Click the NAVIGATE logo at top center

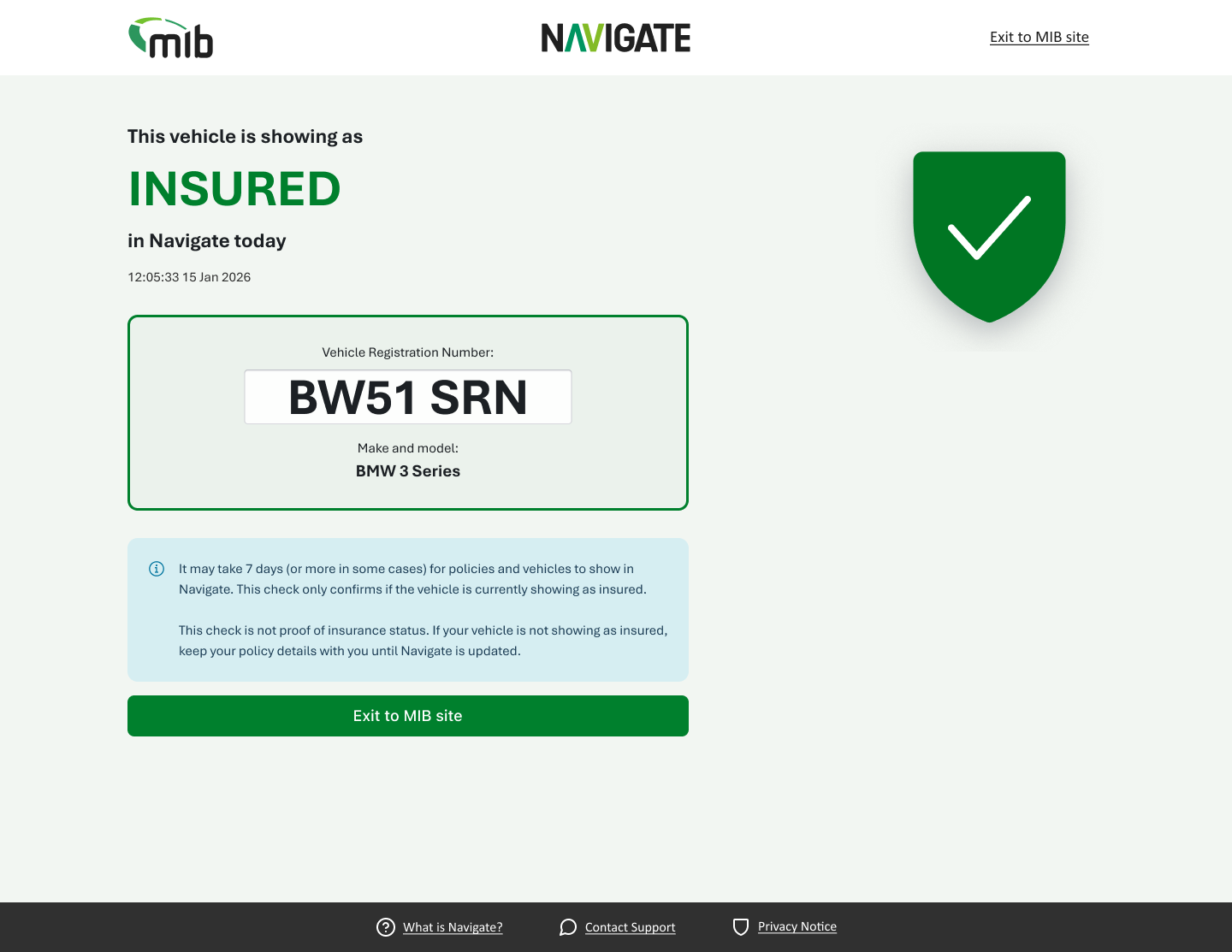tap(616, 38)
